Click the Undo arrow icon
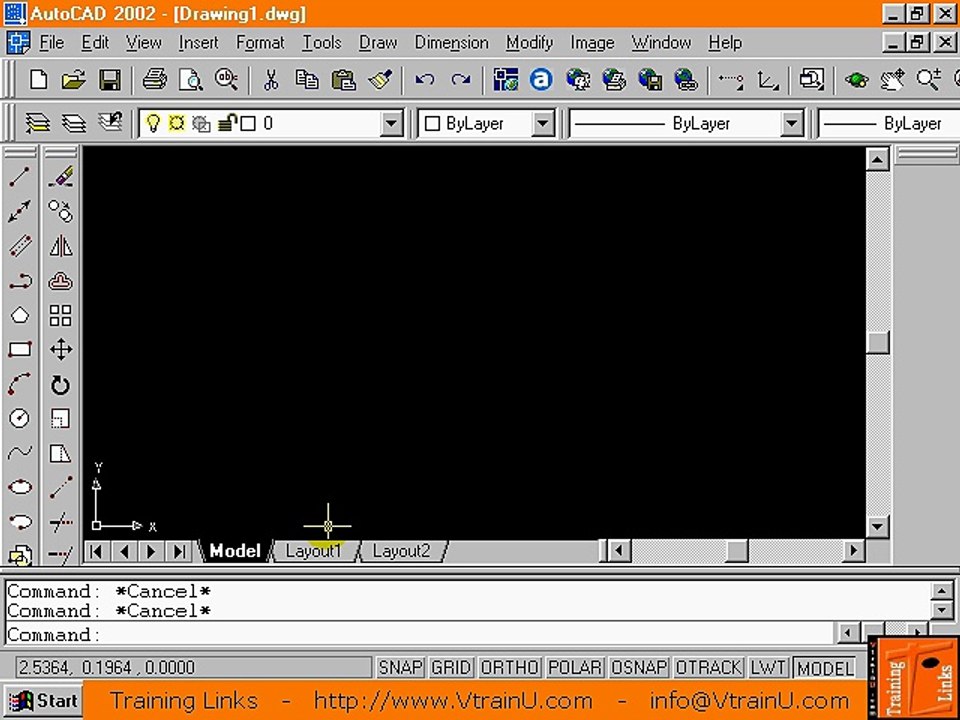This screenshot has width=960, height=720. (x=424, y=80)
